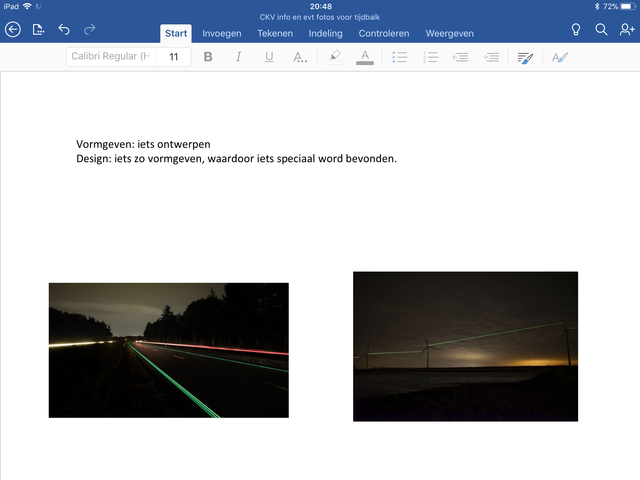Toggle underline formatting
640x480 pixels.
(269, 57)
